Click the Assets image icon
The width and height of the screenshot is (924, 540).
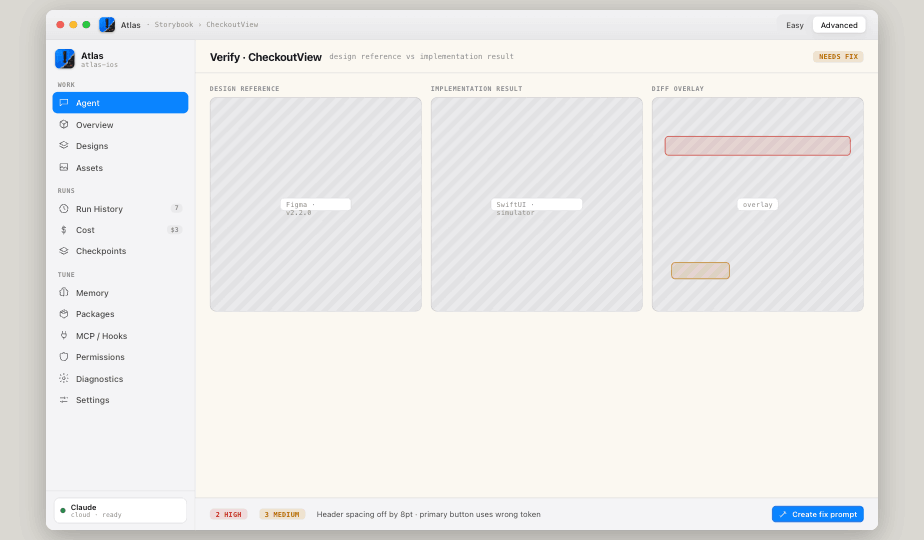tap(64, 167)
